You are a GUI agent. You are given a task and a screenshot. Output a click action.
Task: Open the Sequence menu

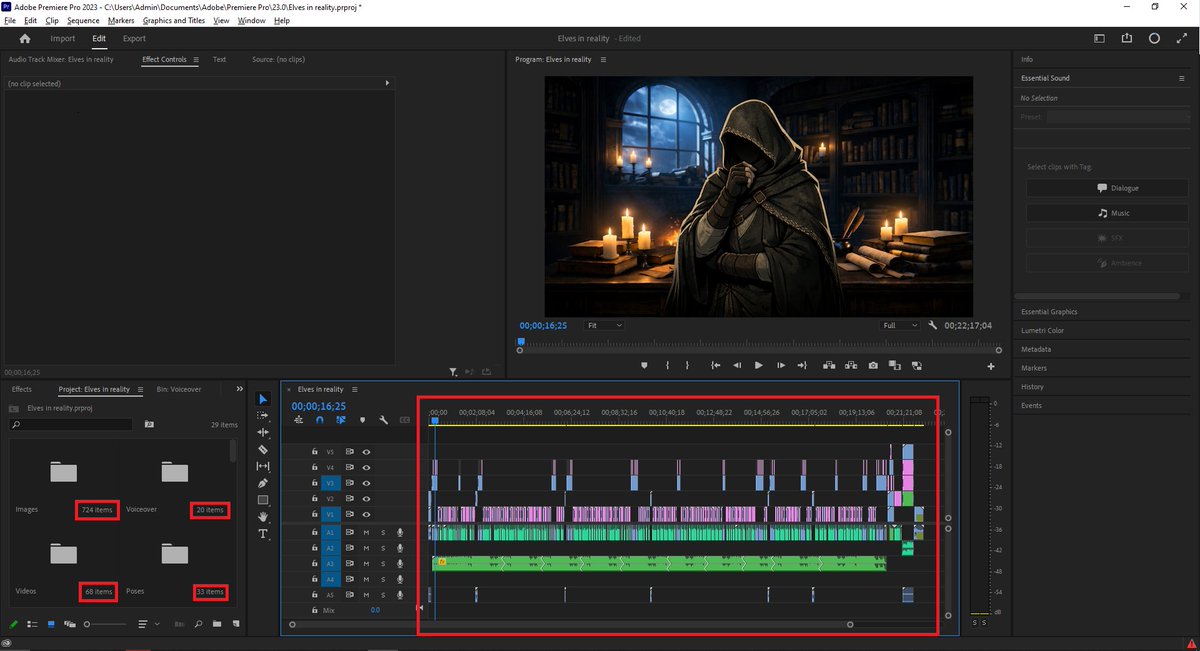point(83,20)
